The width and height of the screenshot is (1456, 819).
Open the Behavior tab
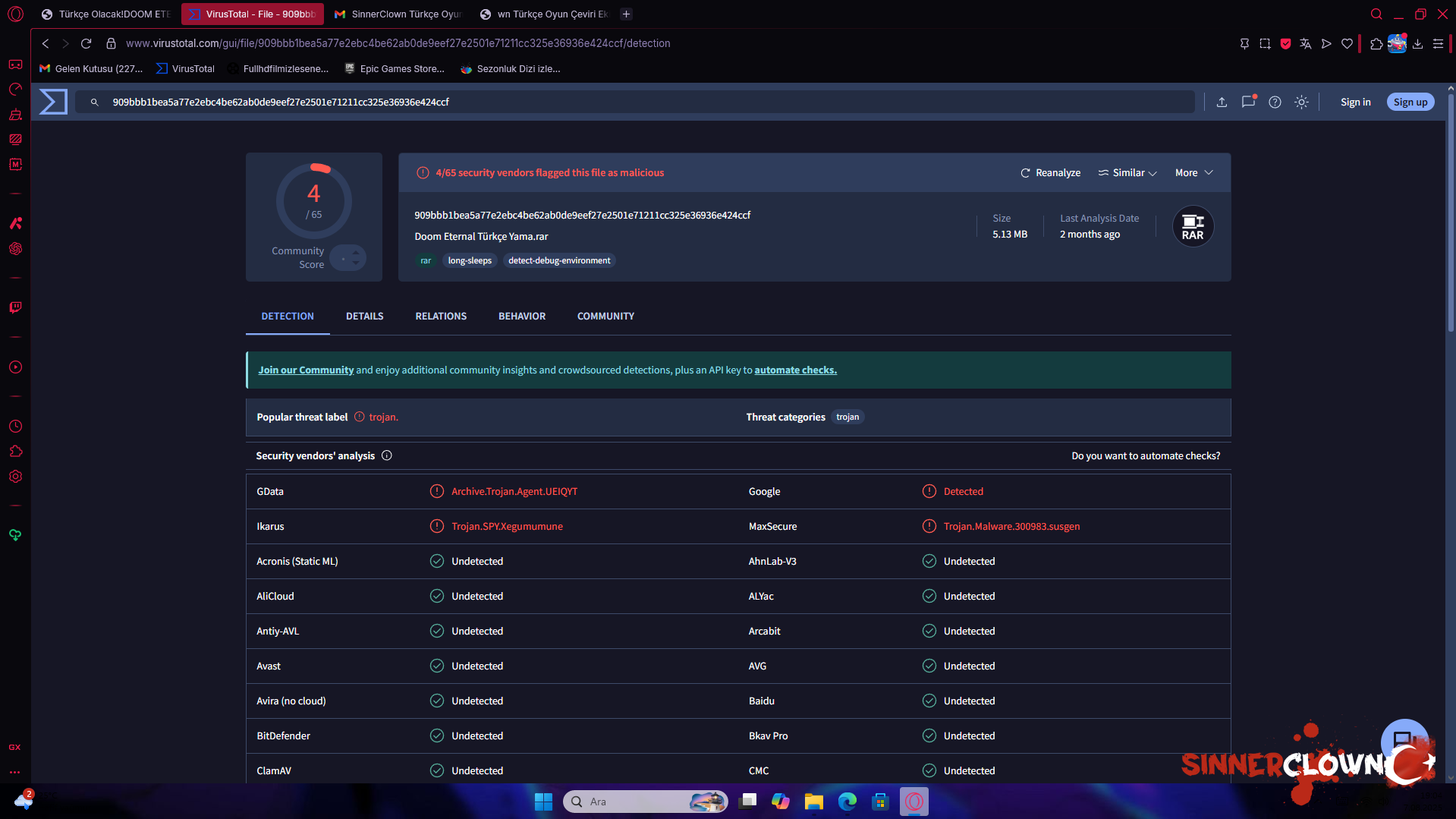click(x=521, y=316)
